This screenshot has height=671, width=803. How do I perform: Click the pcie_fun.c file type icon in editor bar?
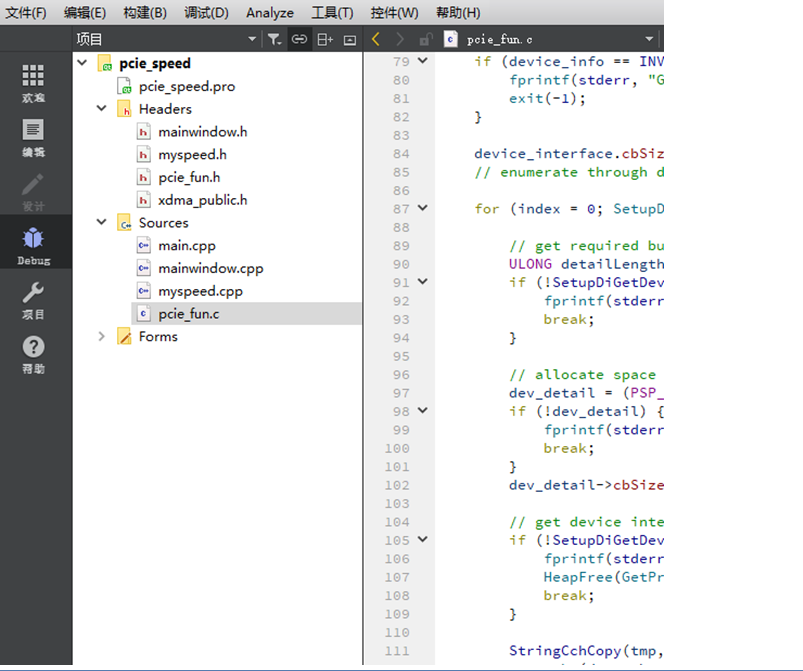pyautogui.click(x=450, y=39)
